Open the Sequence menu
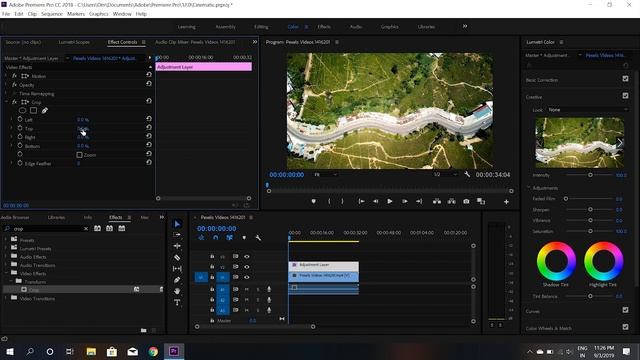640x360 pixels. 52,14
